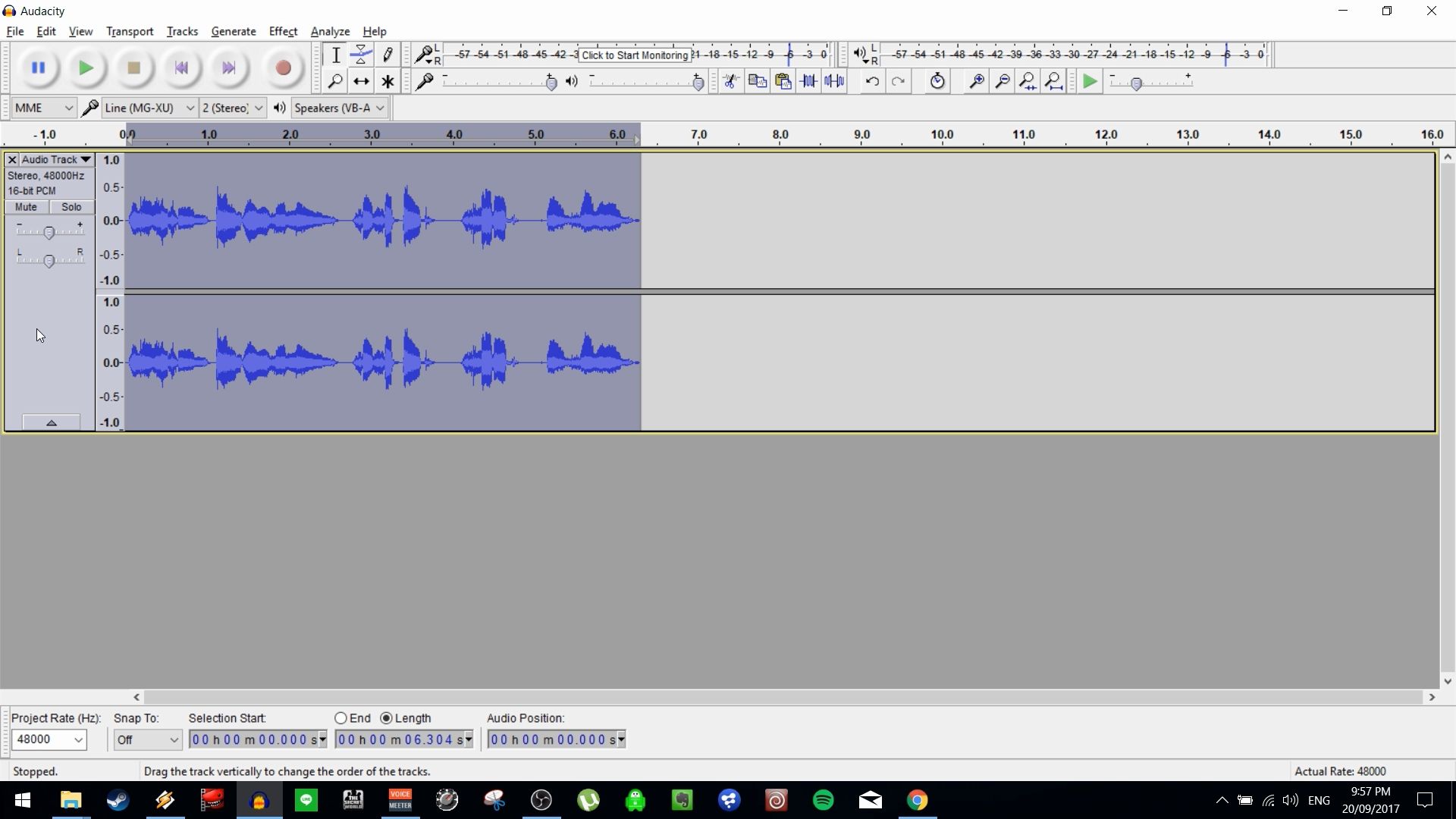
Task: Open the Analyze menu
Action: click(330, 31)
